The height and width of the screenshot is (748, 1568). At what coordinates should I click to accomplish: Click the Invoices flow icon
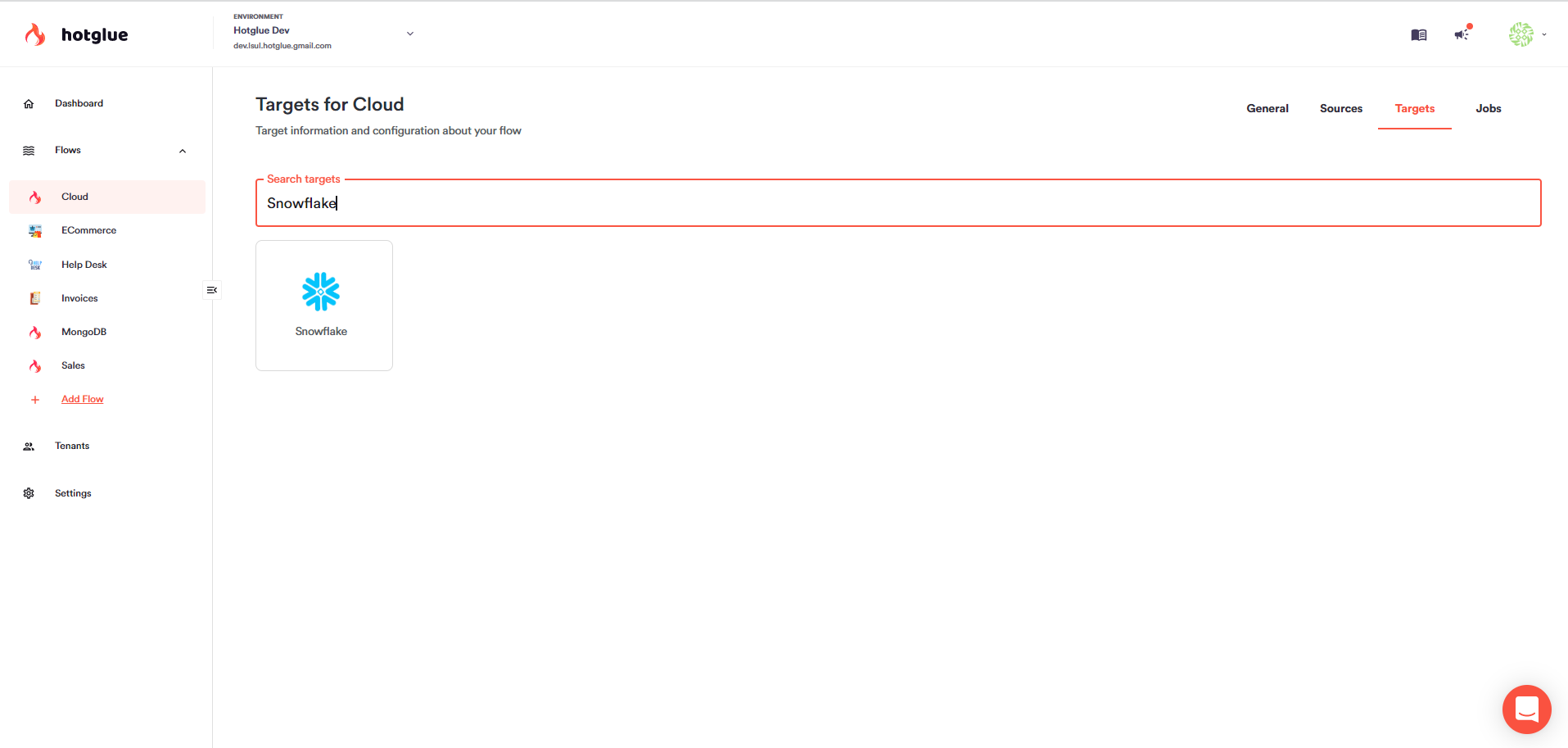(x=35, y=298)
